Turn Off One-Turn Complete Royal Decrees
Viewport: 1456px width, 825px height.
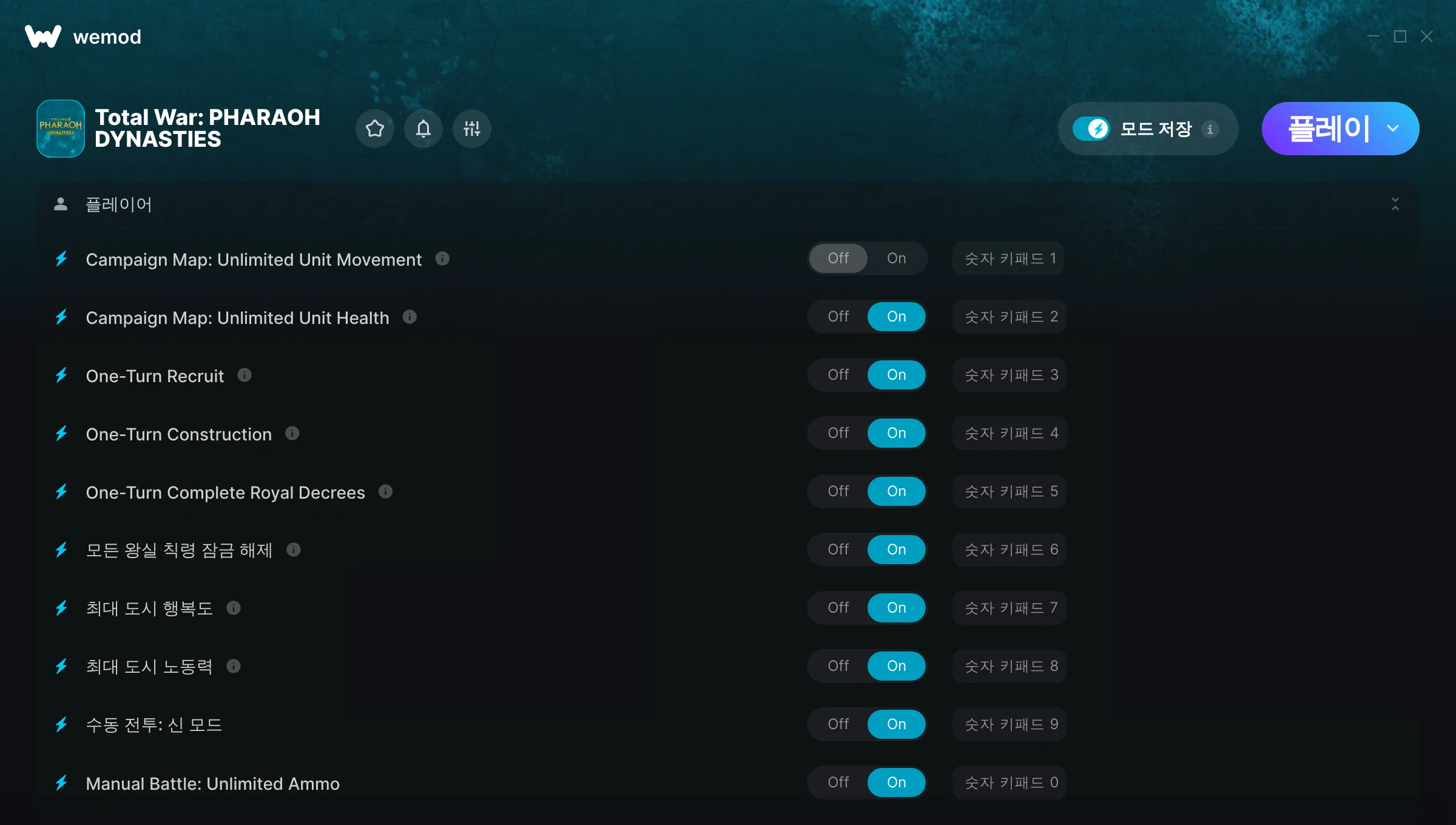point(838,491)
